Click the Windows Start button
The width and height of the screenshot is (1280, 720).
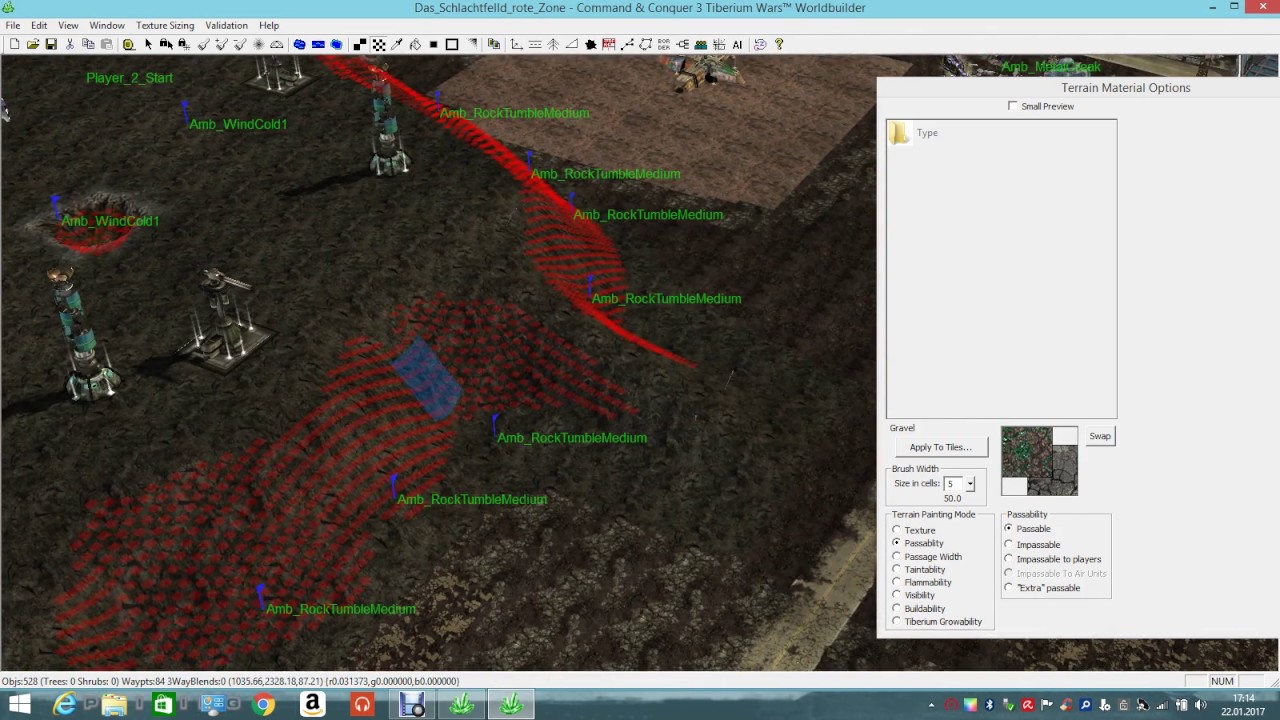(x=19, y=705)
